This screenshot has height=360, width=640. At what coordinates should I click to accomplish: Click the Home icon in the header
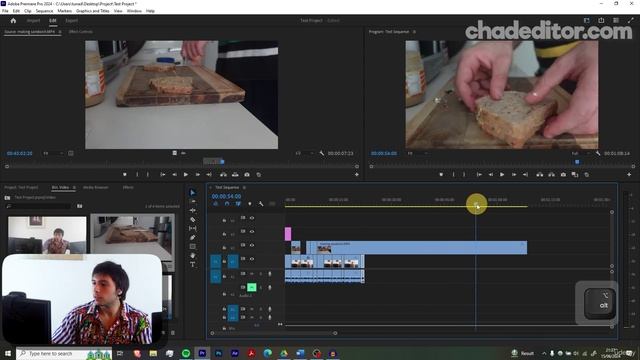(x=13, y=20)
